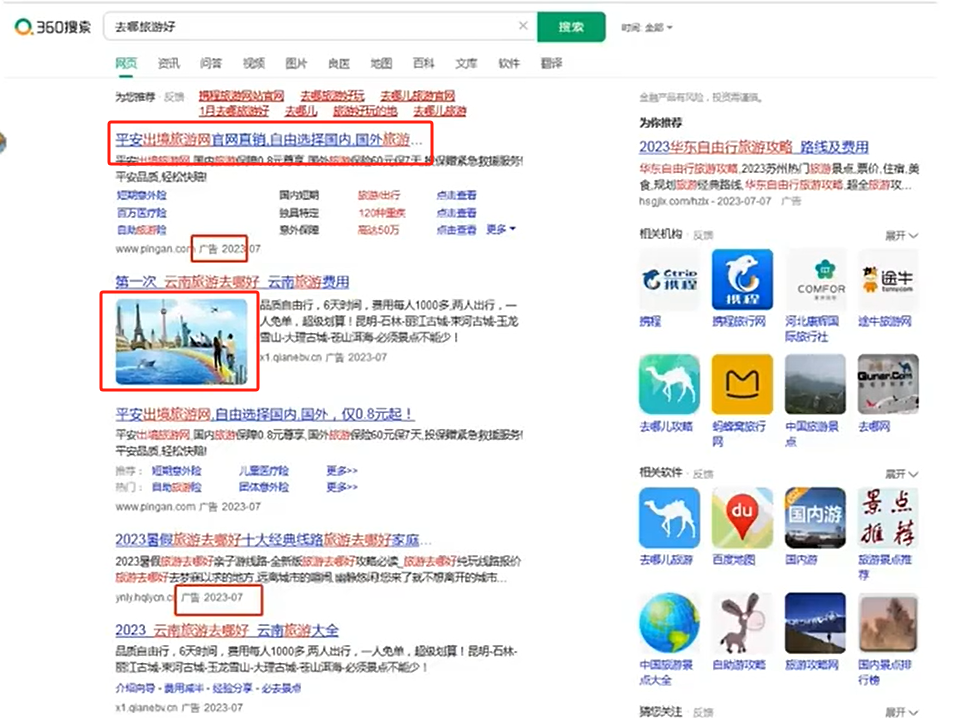
Task: Switch to the 资讯 tab
Action: [168, 63]
